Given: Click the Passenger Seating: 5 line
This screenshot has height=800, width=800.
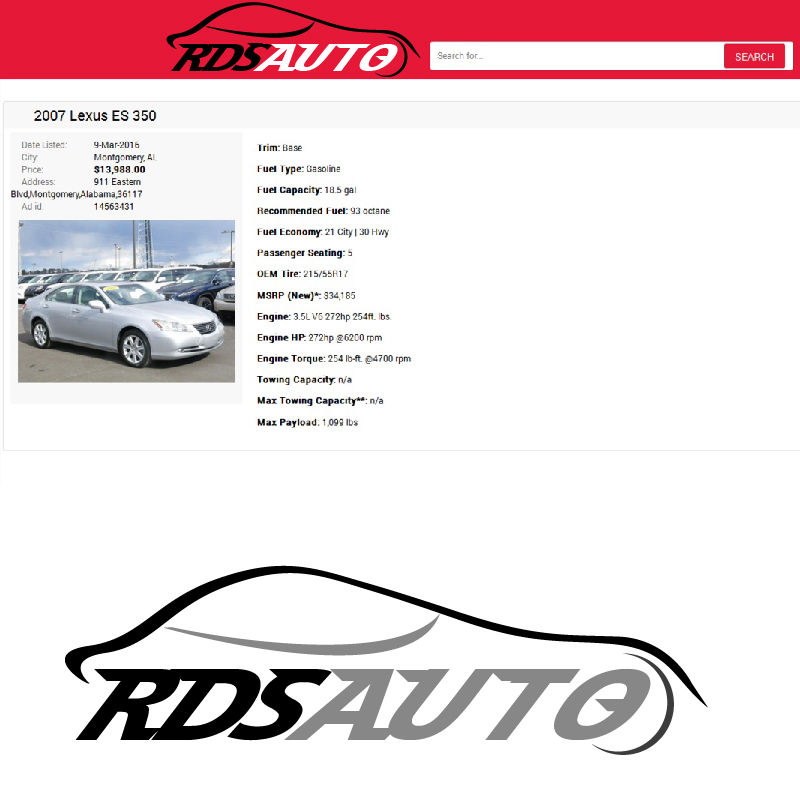Looking at the screenshot, I should [x=305, y=253].
